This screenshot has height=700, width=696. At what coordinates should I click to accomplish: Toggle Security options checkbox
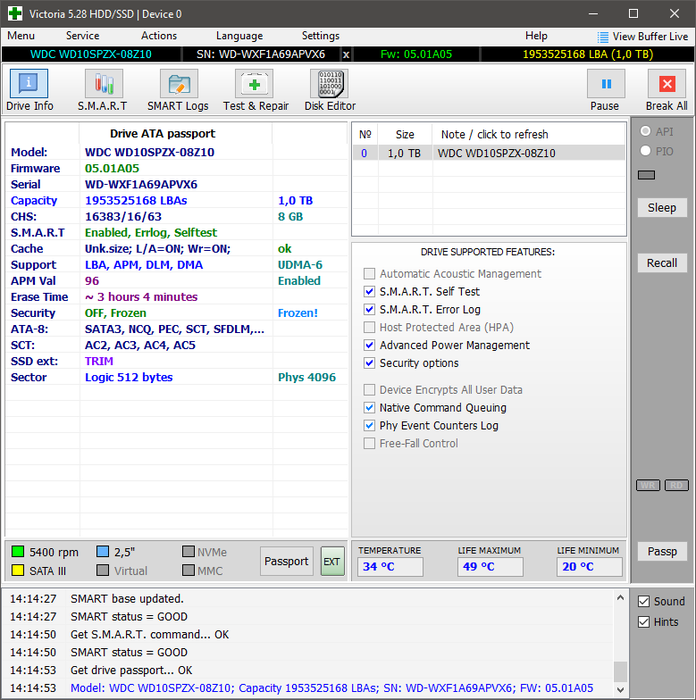point(369,362)
